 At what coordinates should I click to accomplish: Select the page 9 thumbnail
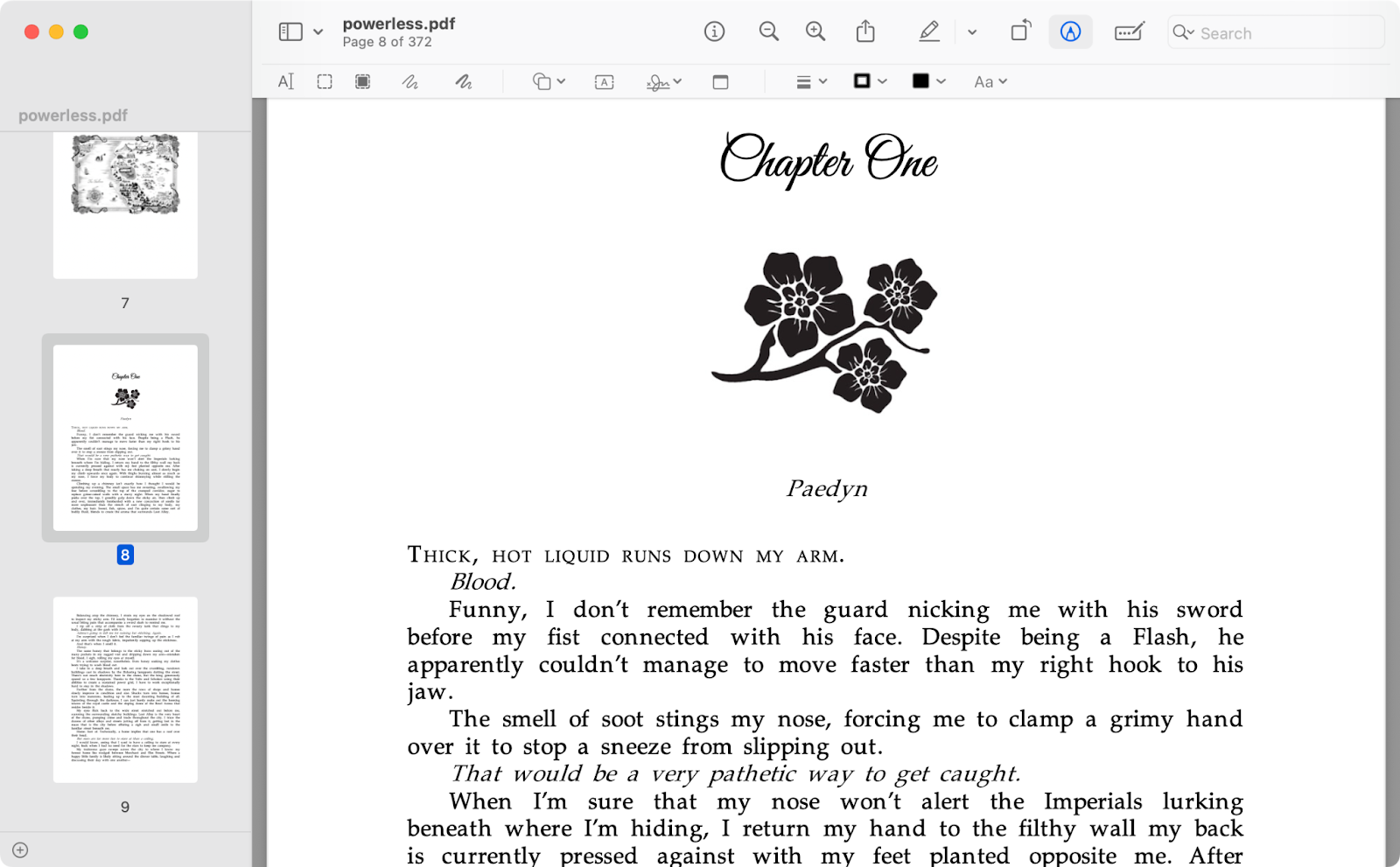coord(125,689)
